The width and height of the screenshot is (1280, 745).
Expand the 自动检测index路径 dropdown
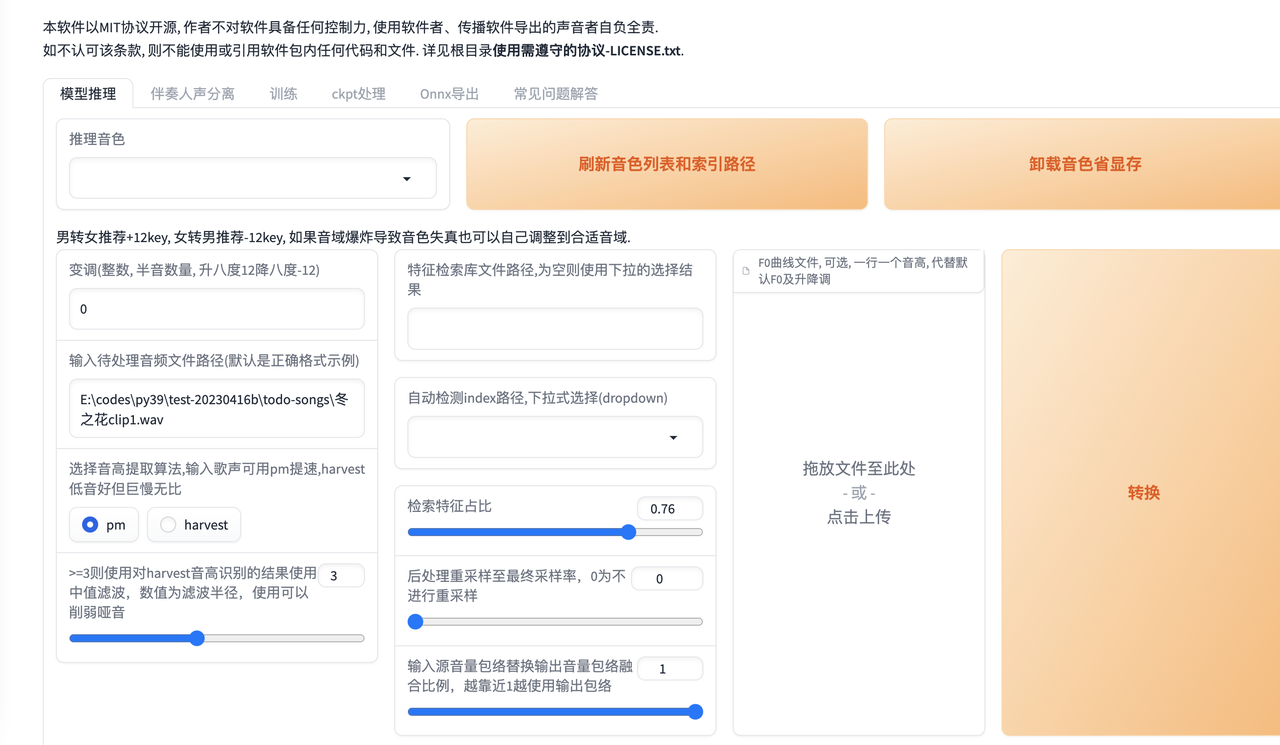coord(554,437)
